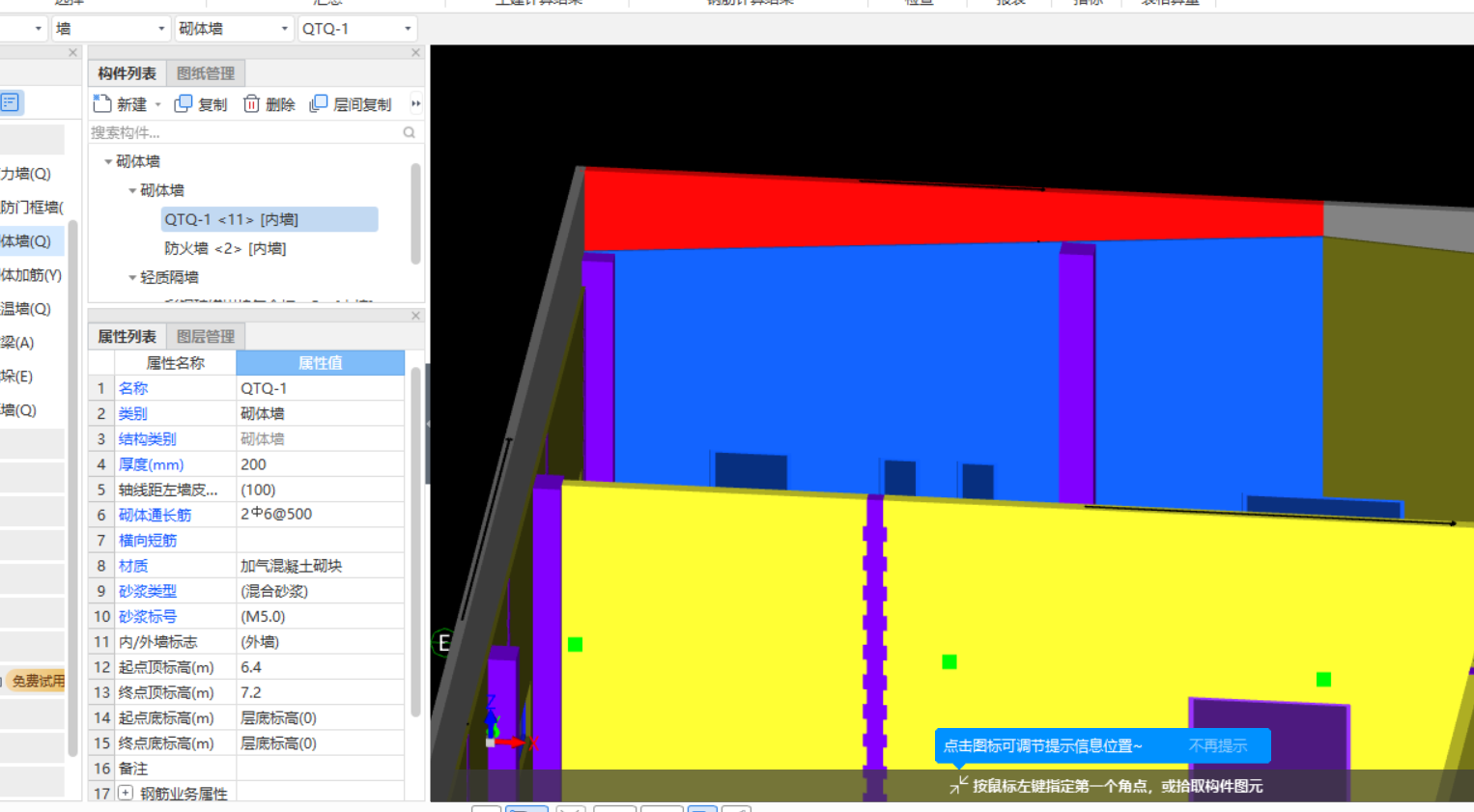Image resolution: width=1474 pixels, height=812 pixels.
Task: Click the 复制 copy component icon
Action: point(183,103)
